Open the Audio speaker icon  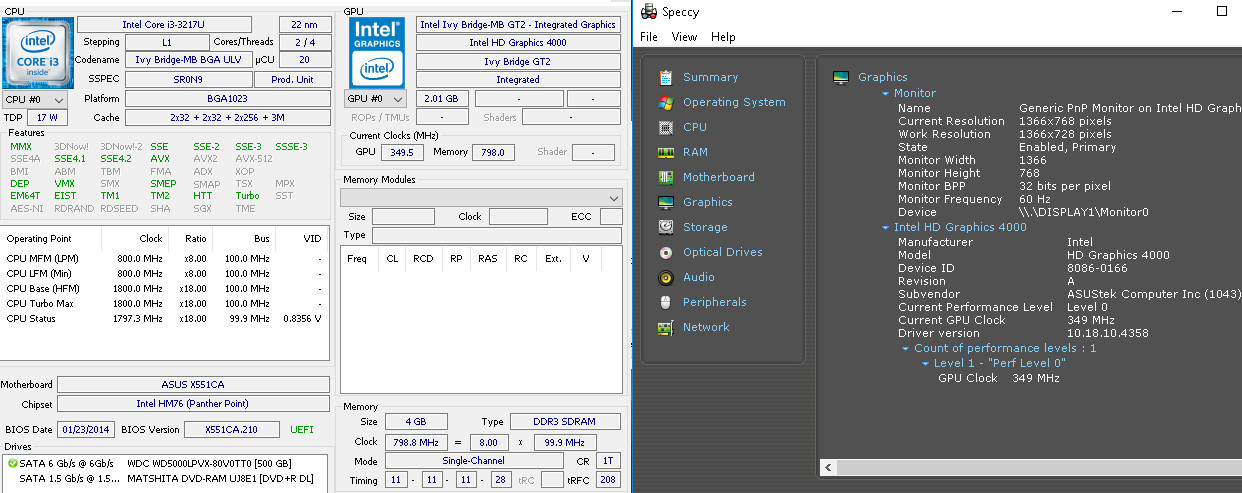point(665,278)
